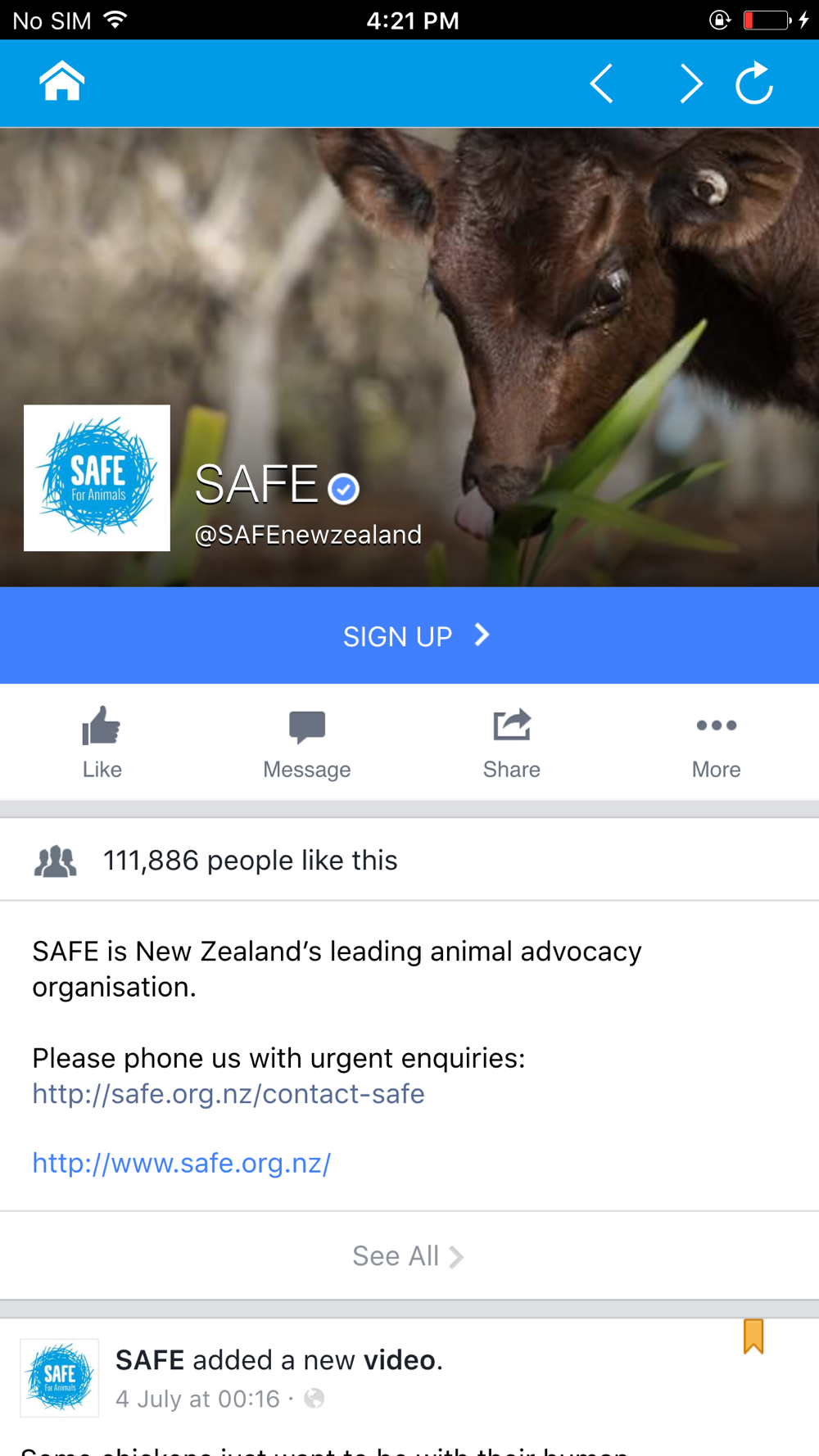The image size is (819, 1456).
Task: Open the www.safe.org.nz website link
Action: (182, 1163)
